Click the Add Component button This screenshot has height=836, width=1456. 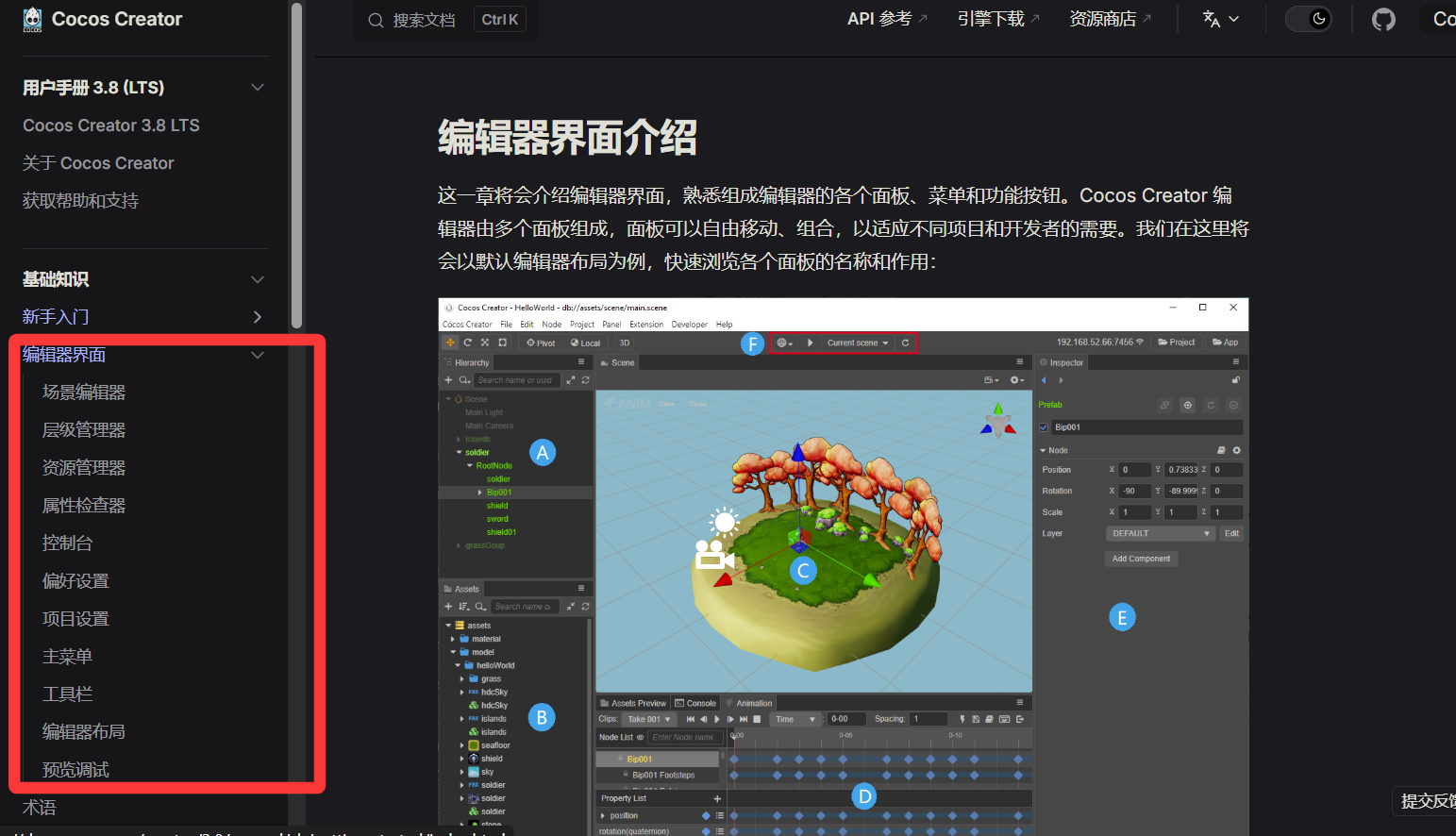pos(1141,559)
